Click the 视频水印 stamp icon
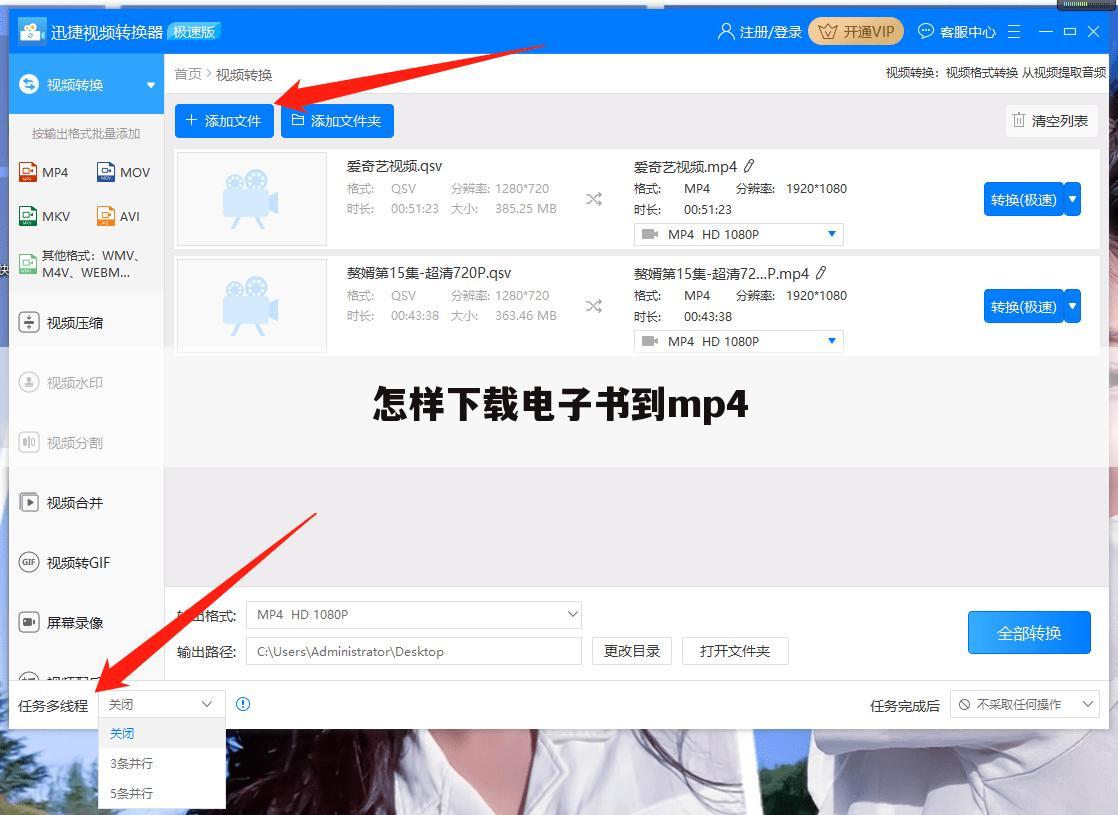This screenshot has height=815, width=1118. 29,382
